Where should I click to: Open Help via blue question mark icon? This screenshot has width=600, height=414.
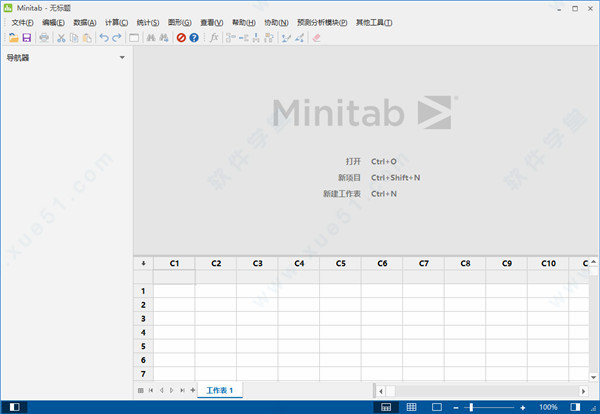pyautogui.click(x=194, y=38)
